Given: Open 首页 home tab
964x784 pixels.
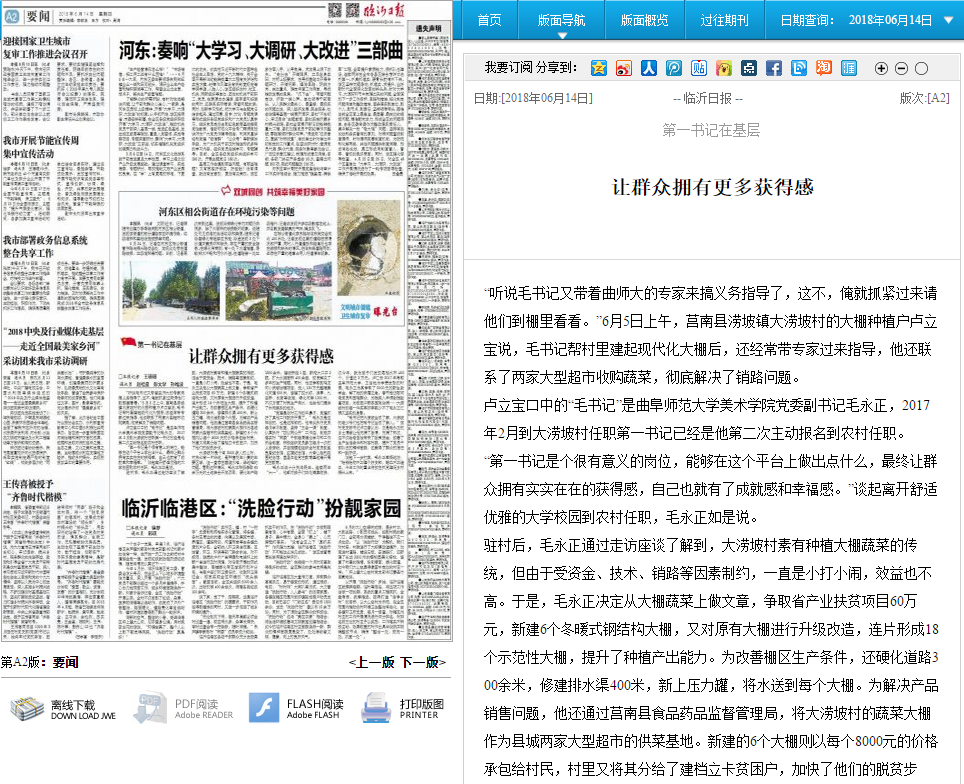Looking at the screenshot, I should pyautogui.click(x=489, y=20).
